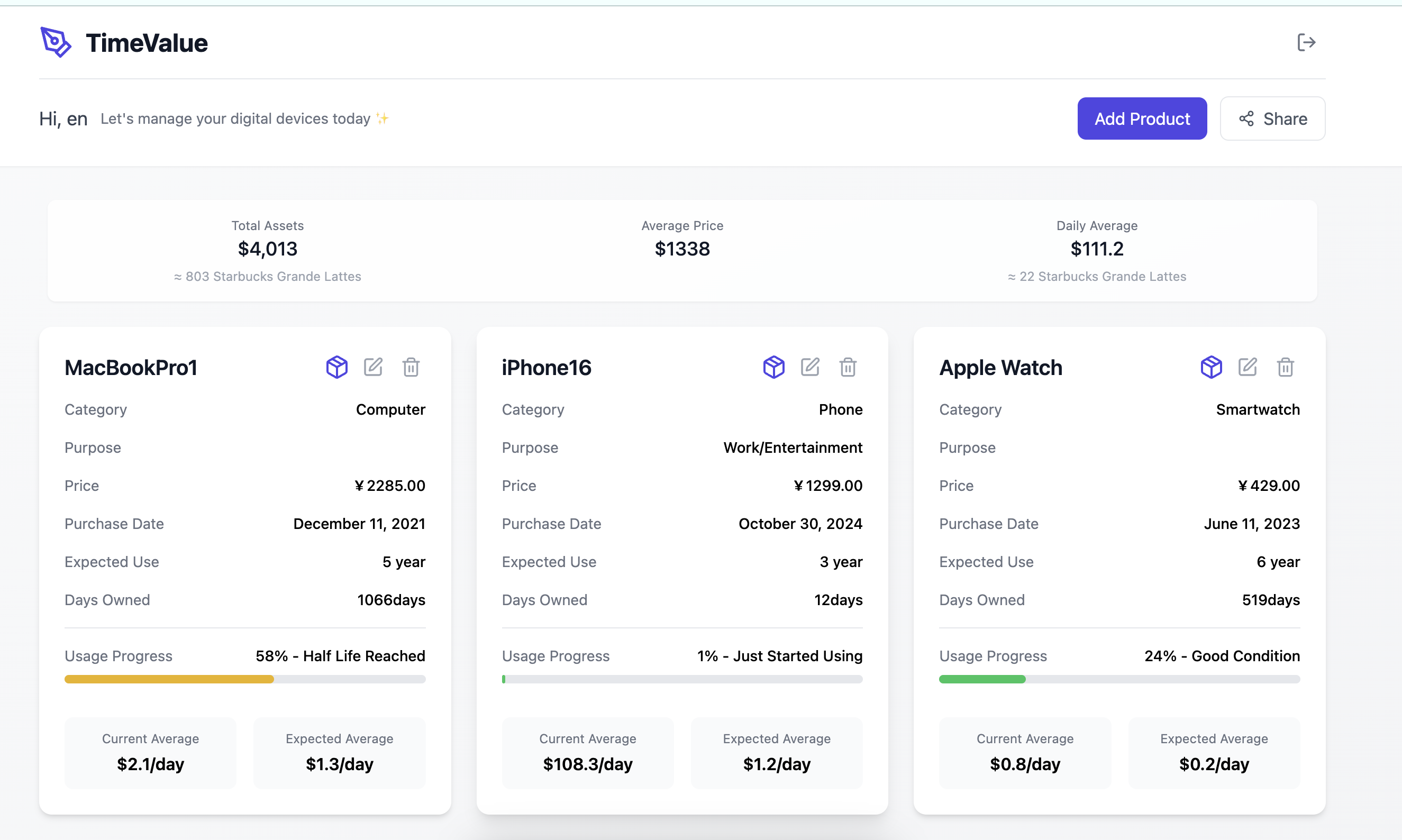Click the '5 year' expected use value
The width and height of the screenshot is (1402, 840).
[404, 562]
